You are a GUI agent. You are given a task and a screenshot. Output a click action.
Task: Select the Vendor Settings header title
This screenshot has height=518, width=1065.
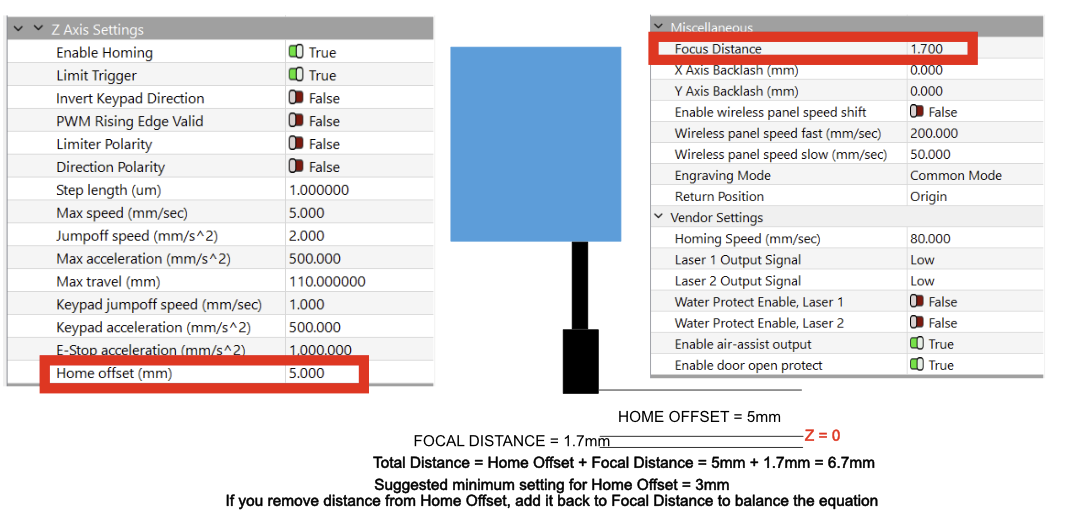point(717,217)
